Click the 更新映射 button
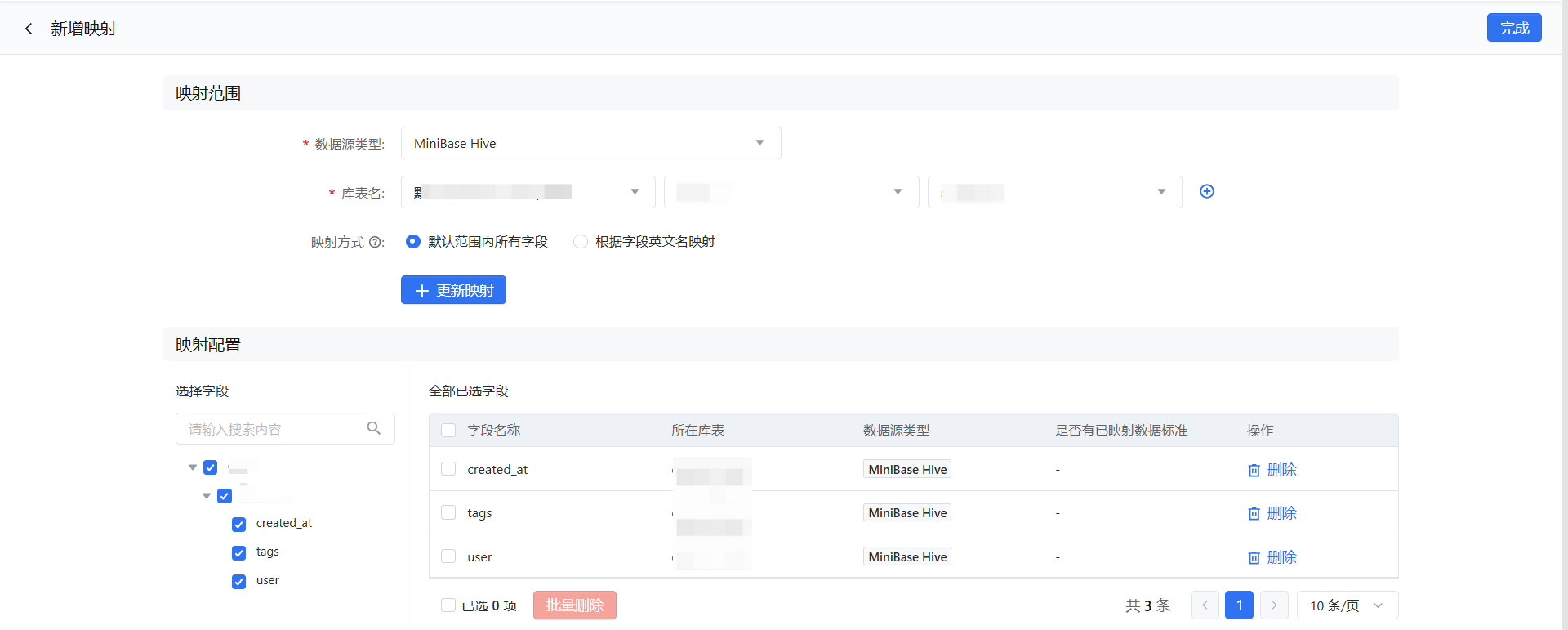 (x=453, y=290)
